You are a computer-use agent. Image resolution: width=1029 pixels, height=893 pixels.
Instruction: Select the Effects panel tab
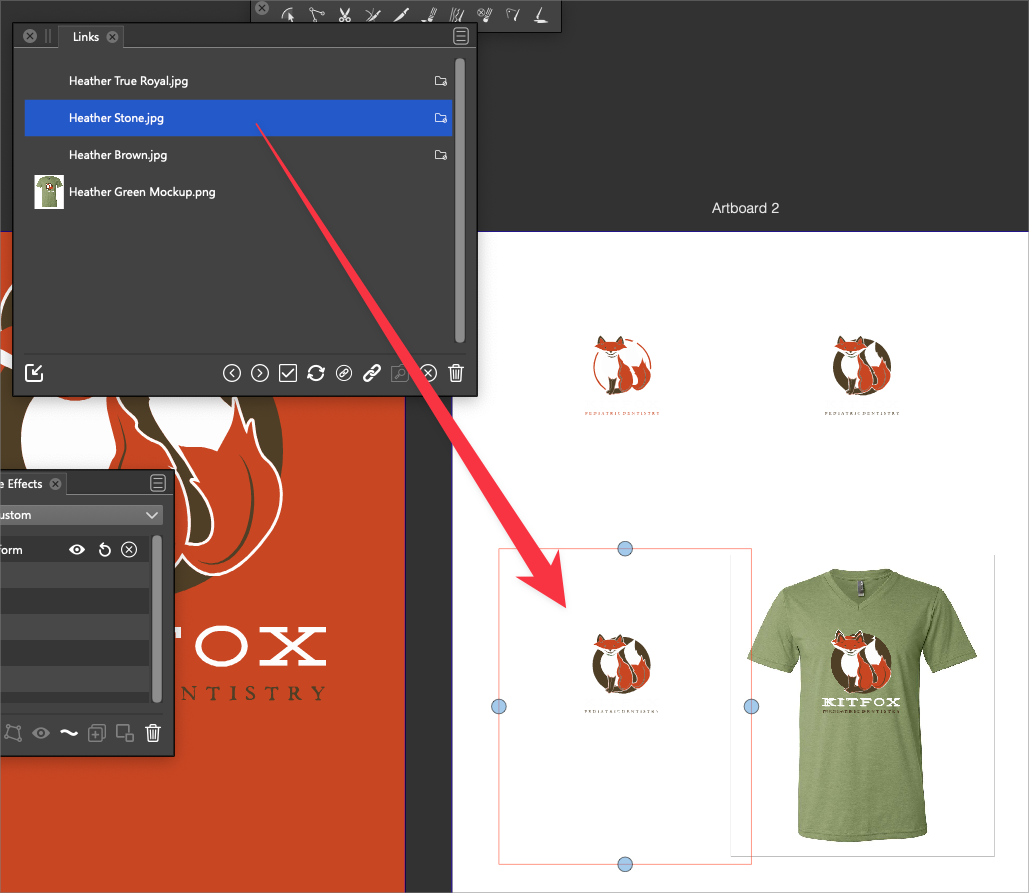[22, 484]
